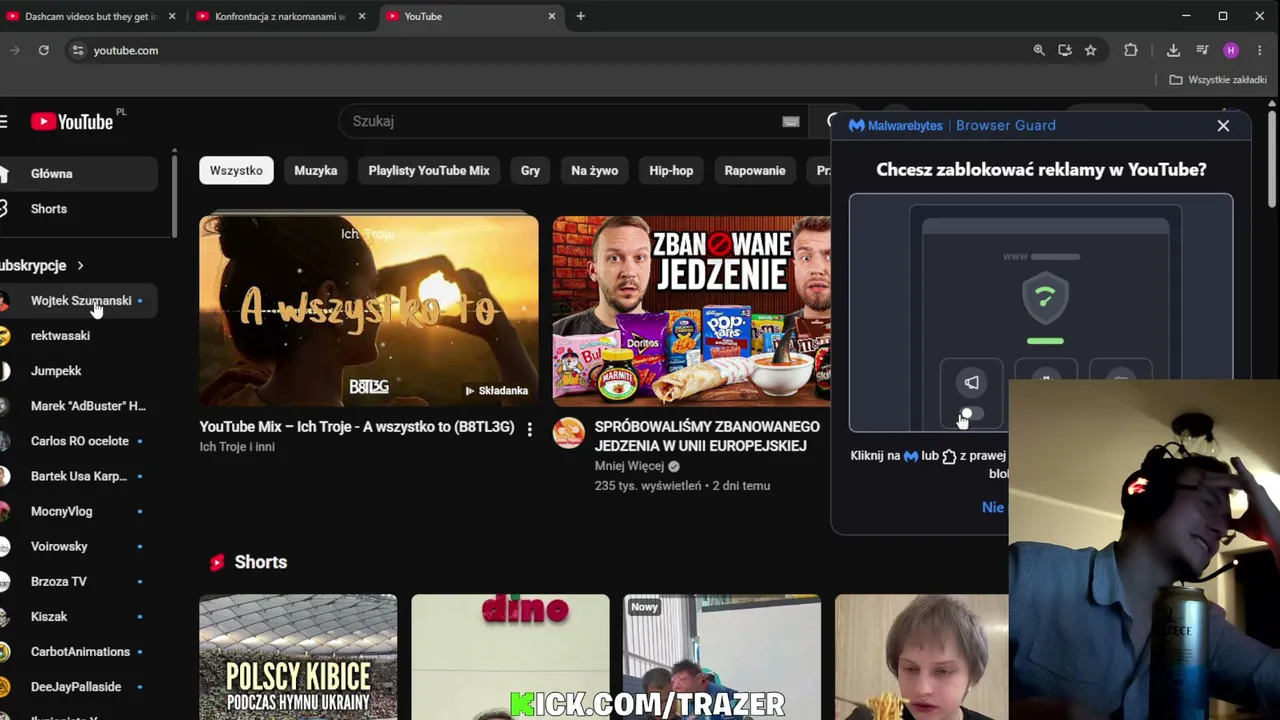
Task: Open rektwasaki channel subscription
Action: 78,335
